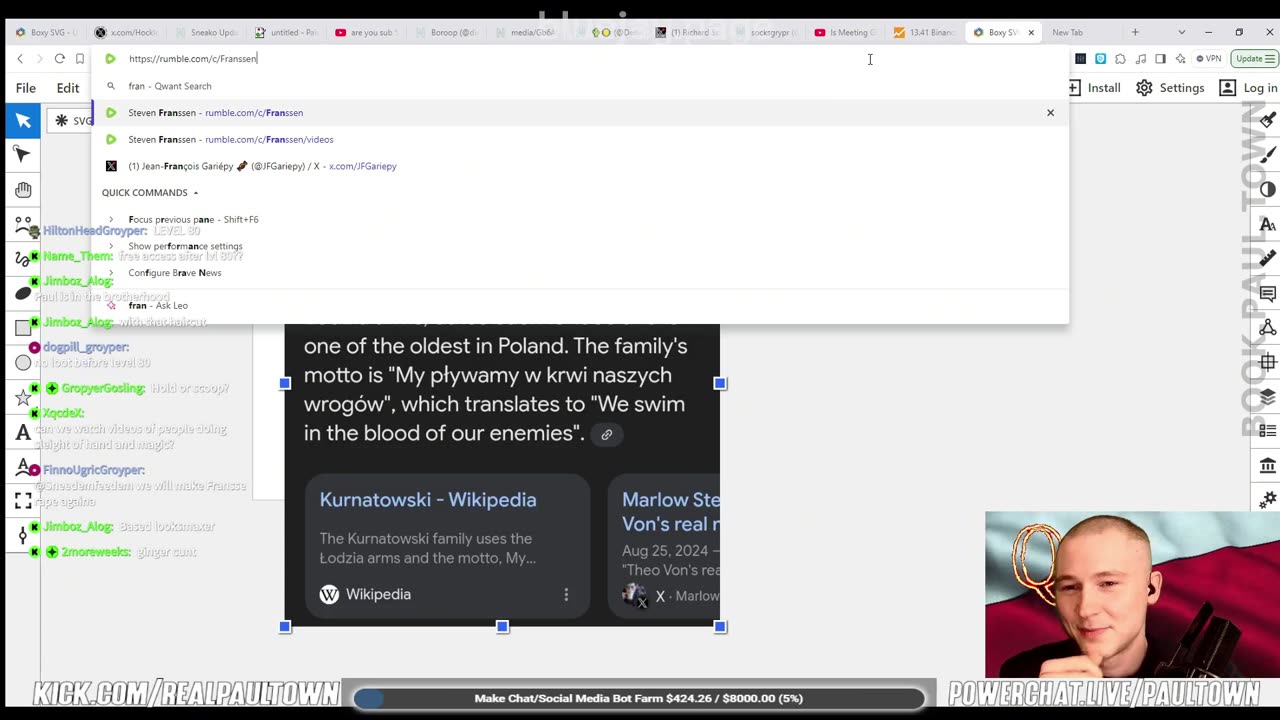Open the tab search dropdown arrow
This screenshot has width=1280, height=720.
tap(1181, 32)
